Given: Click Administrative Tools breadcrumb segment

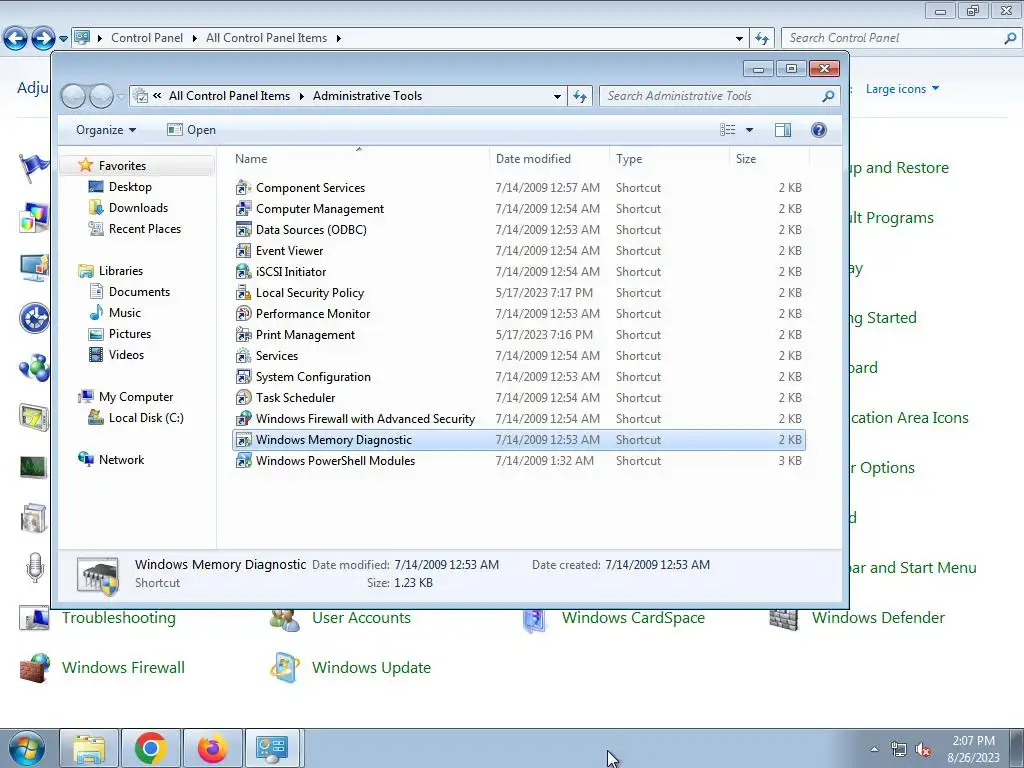Looking at the screenshot, I should (368, 96).
